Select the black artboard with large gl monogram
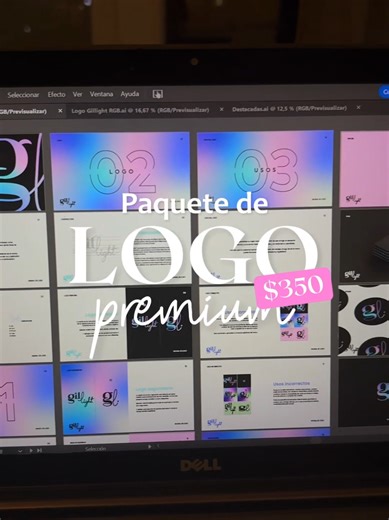Screen dimensions: 389x520 click(x=21, y=173)
